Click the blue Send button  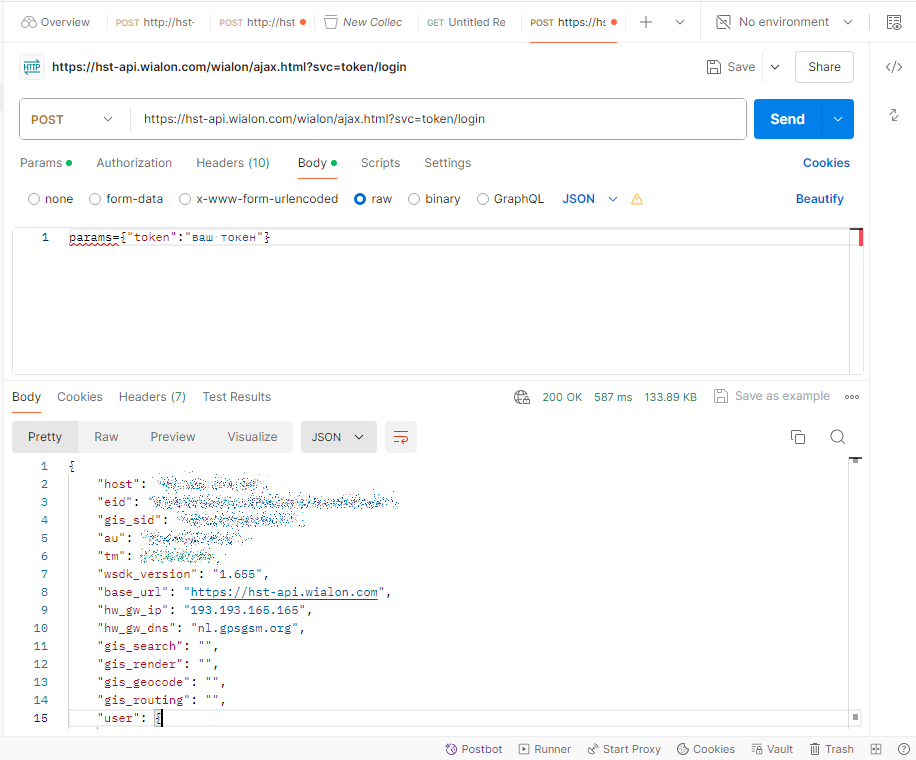click(x=786, y=119)
